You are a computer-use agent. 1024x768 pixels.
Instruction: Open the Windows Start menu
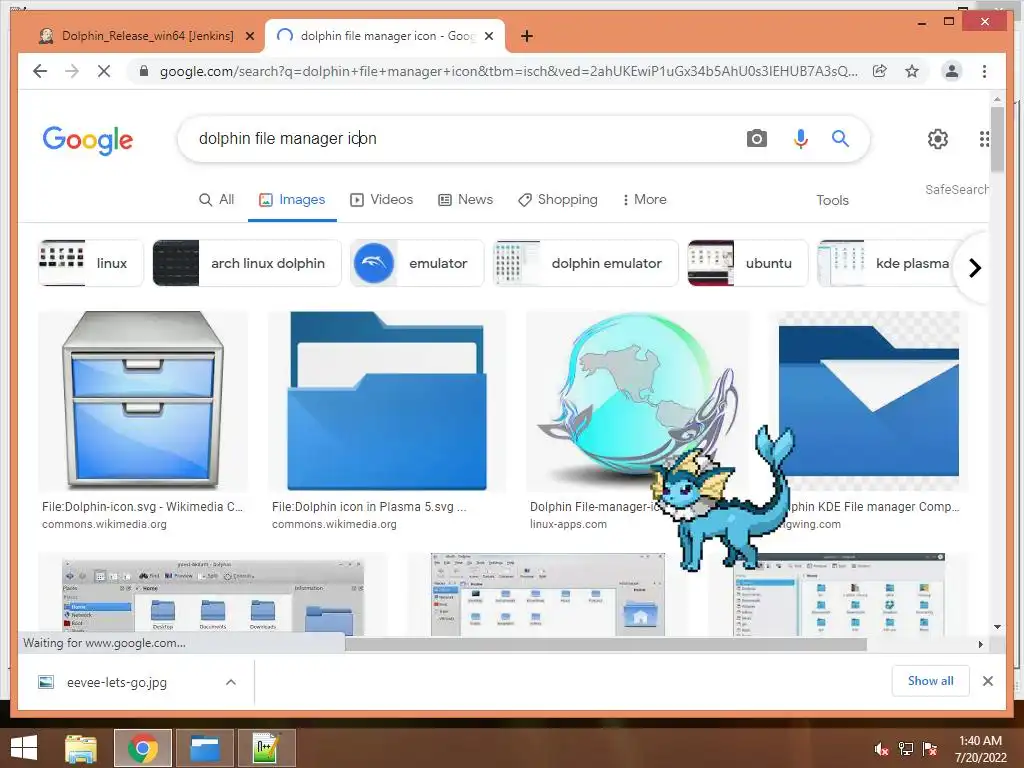point(24,748)
